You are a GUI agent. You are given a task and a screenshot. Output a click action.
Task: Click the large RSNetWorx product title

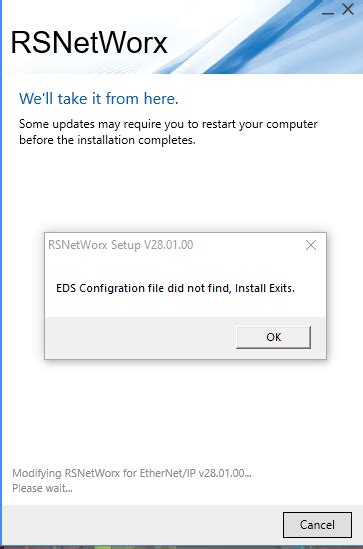pos(89,43)
